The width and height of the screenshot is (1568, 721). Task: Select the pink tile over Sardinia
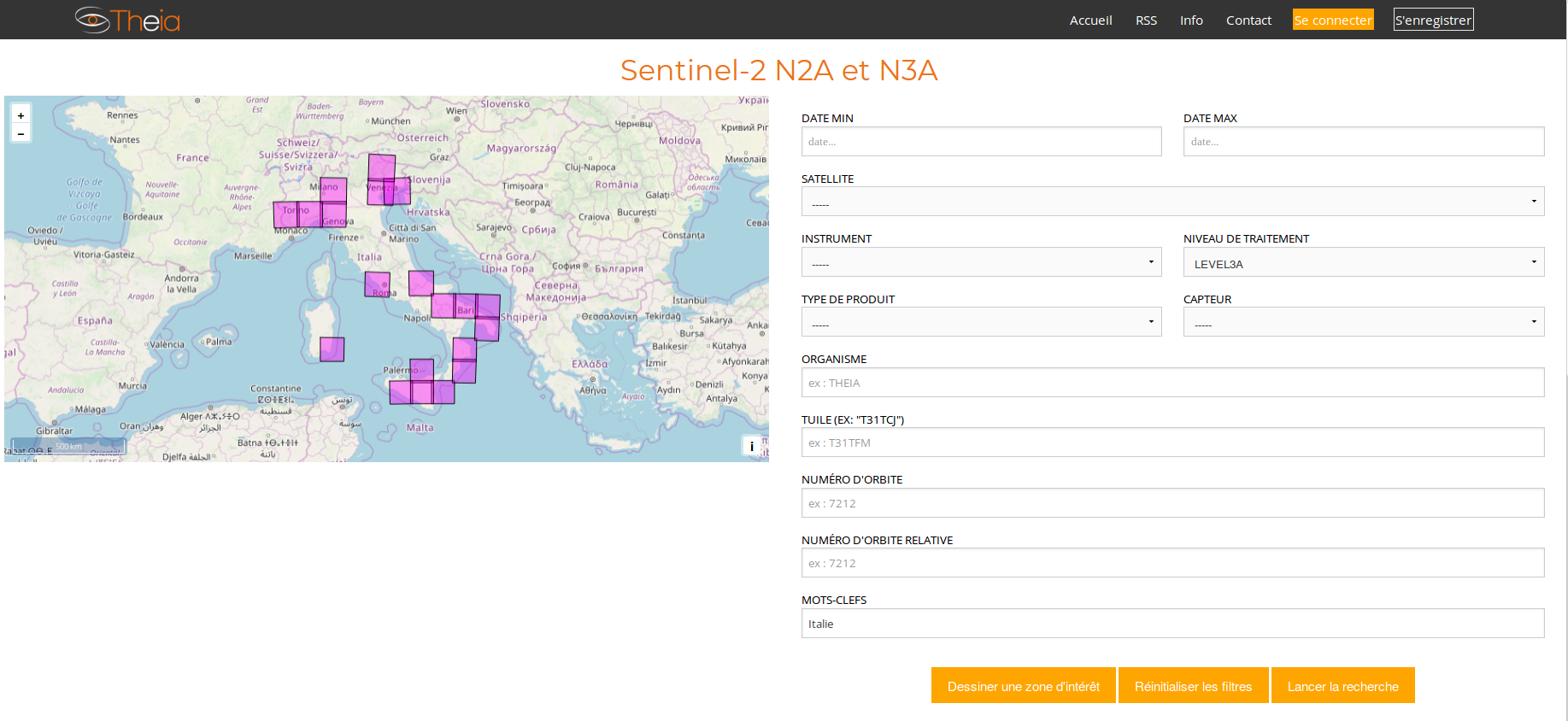[332, 349]
